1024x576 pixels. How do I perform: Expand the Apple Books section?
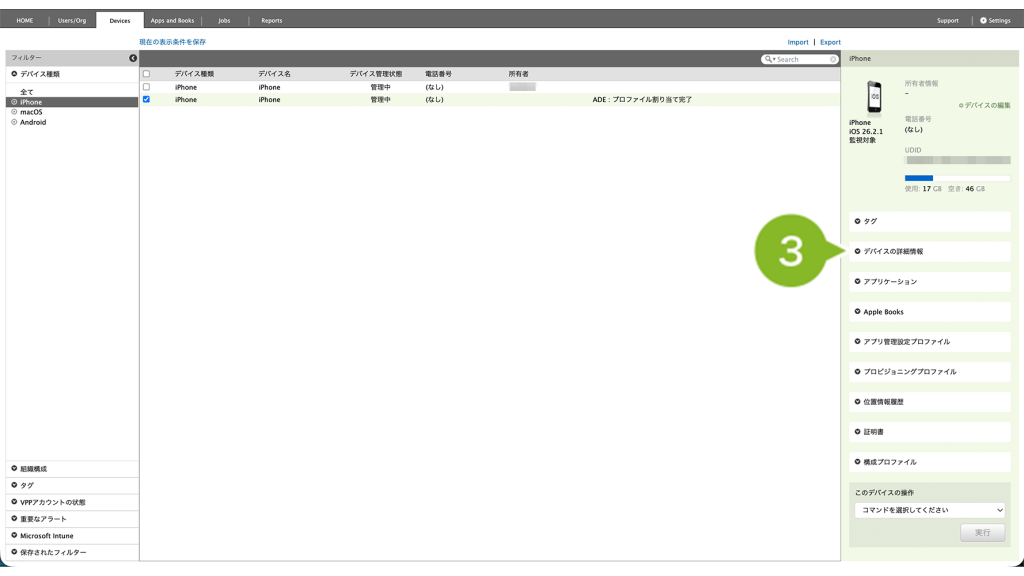(929, 312)
